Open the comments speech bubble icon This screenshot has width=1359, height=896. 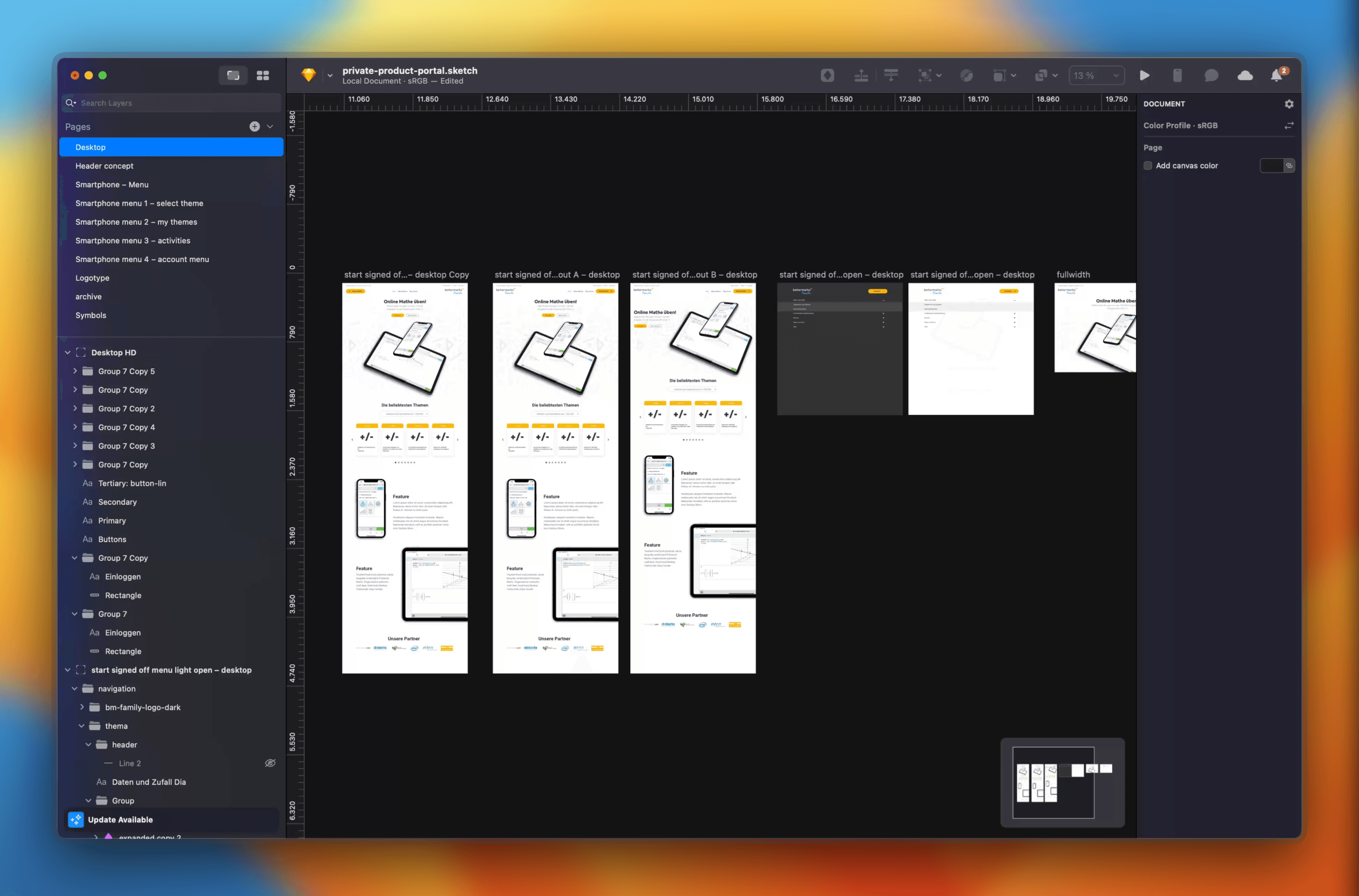point(1211,75)
